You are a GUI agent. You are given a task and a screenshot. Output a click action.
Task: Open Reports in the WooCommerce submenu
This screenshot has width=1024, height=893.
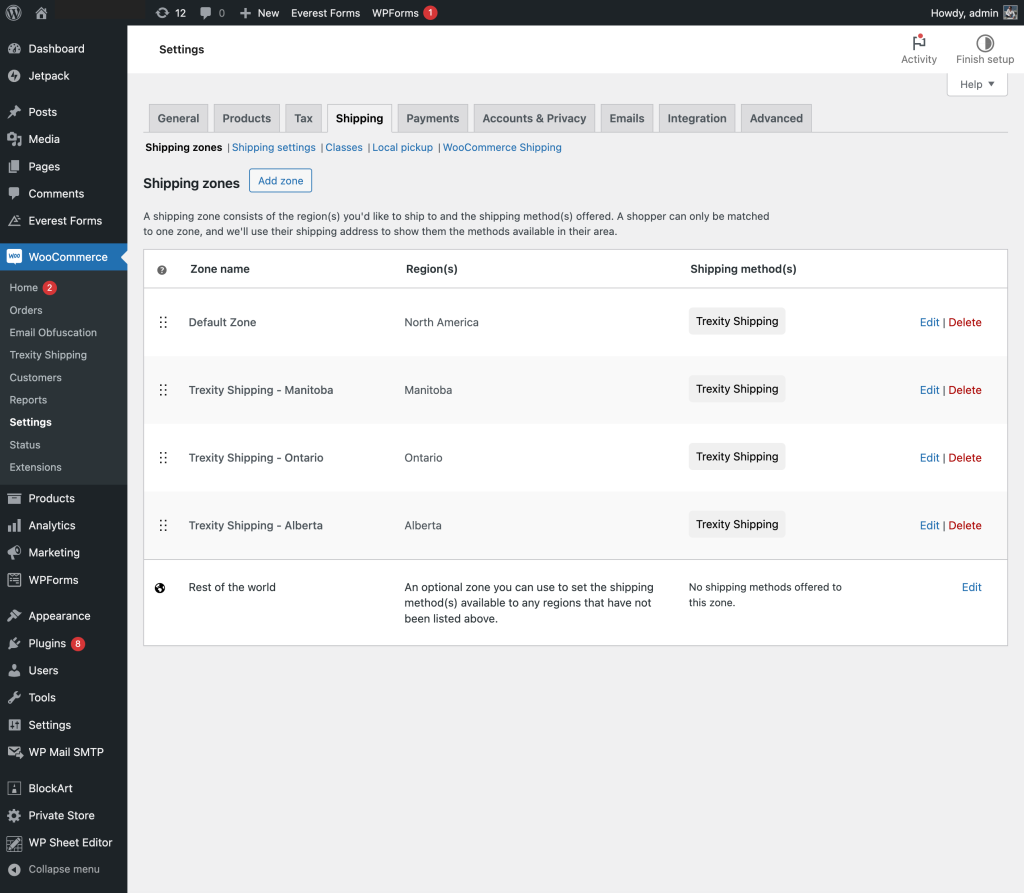(28, 400)
